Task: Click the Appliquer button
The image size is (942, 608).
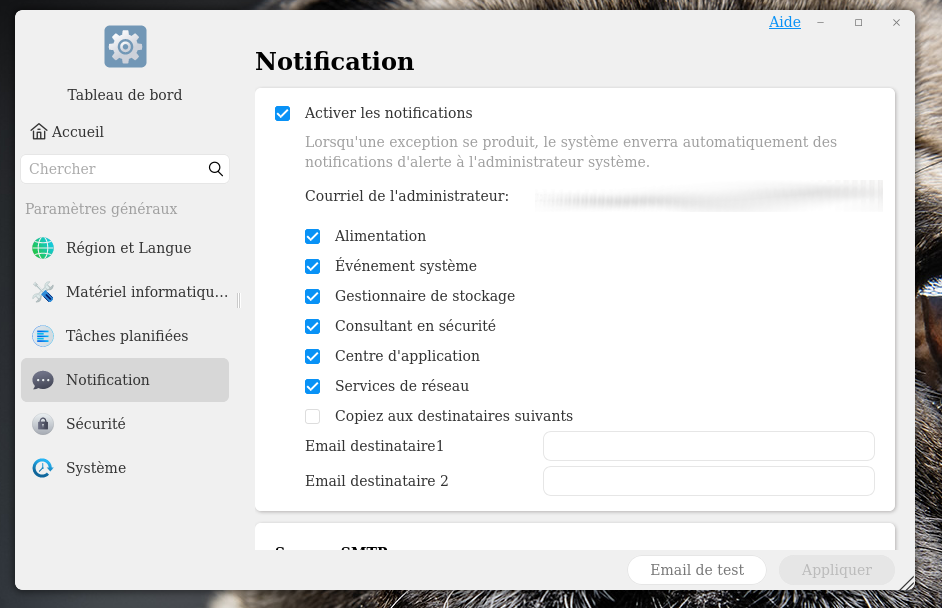Action: coord(836,570)
